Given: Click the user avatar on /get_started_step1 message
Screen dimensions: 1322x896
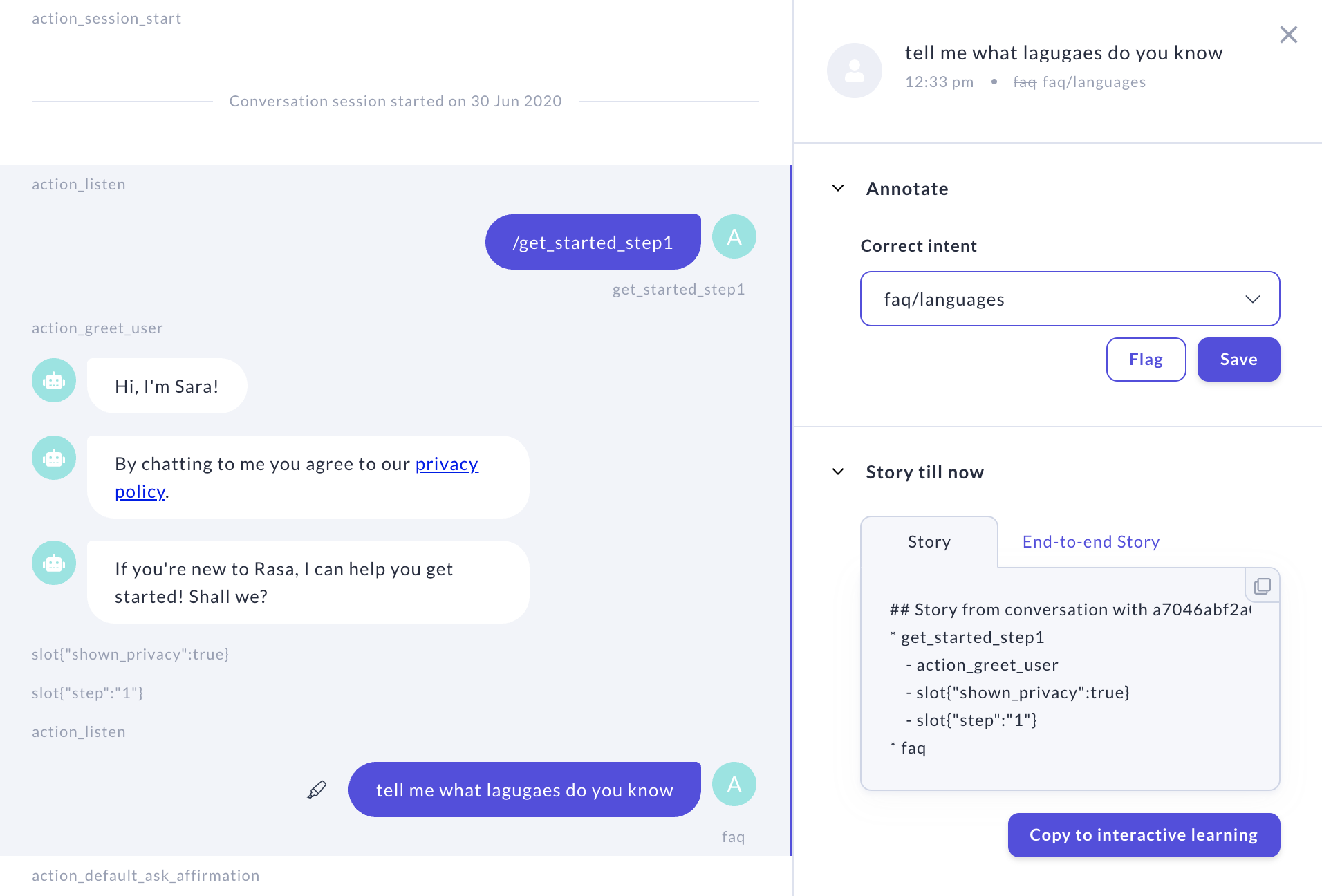Looking at the screenshot, I should pyautogui.click(x=734, y=236).
